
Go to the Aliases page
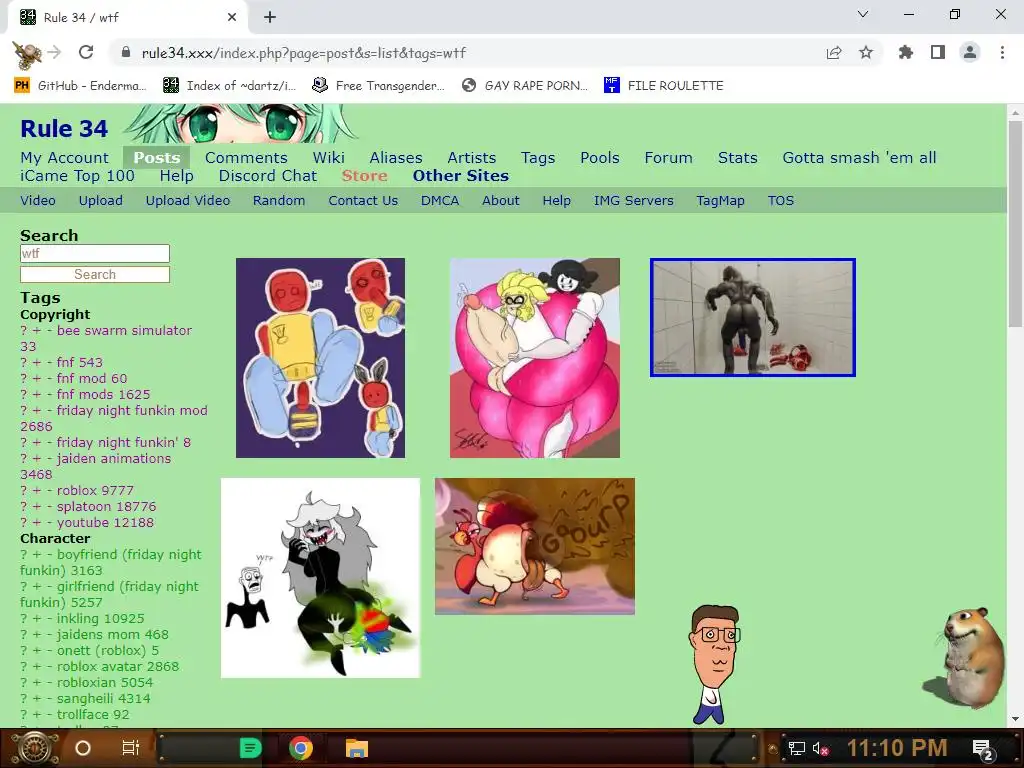[x=396, y=157]
